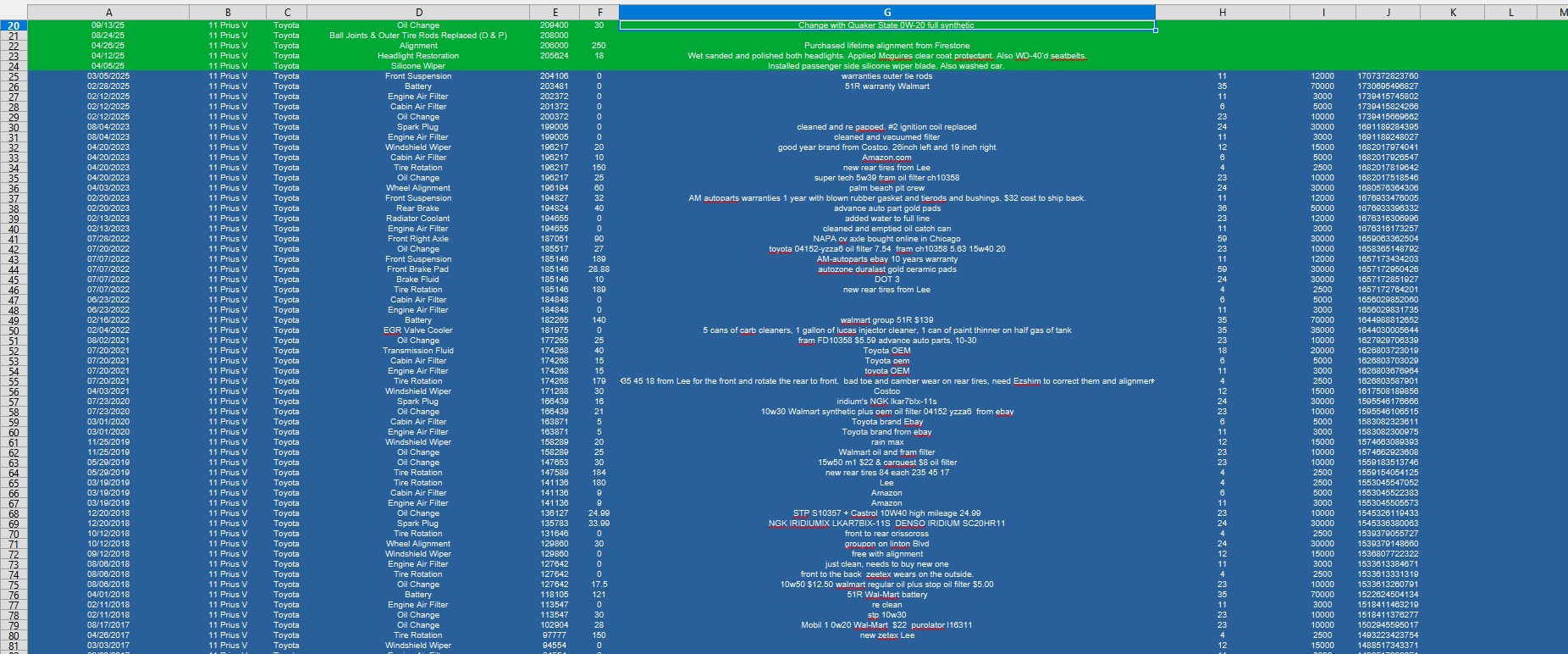Click the stp 10w30 cell
The image size is (1568, 654).
tap(887, 615)
